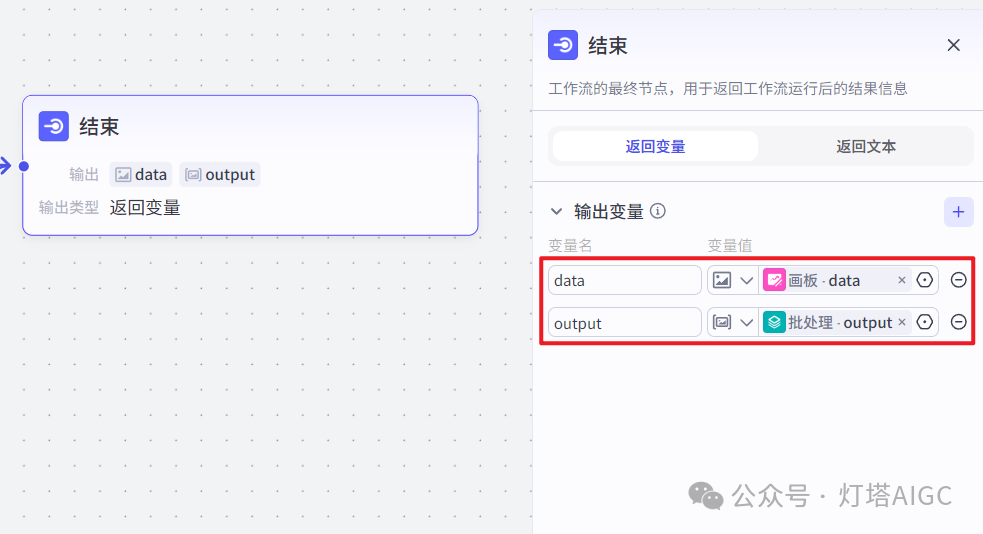
Task: Edit the data variable name field
Action: 624,280
